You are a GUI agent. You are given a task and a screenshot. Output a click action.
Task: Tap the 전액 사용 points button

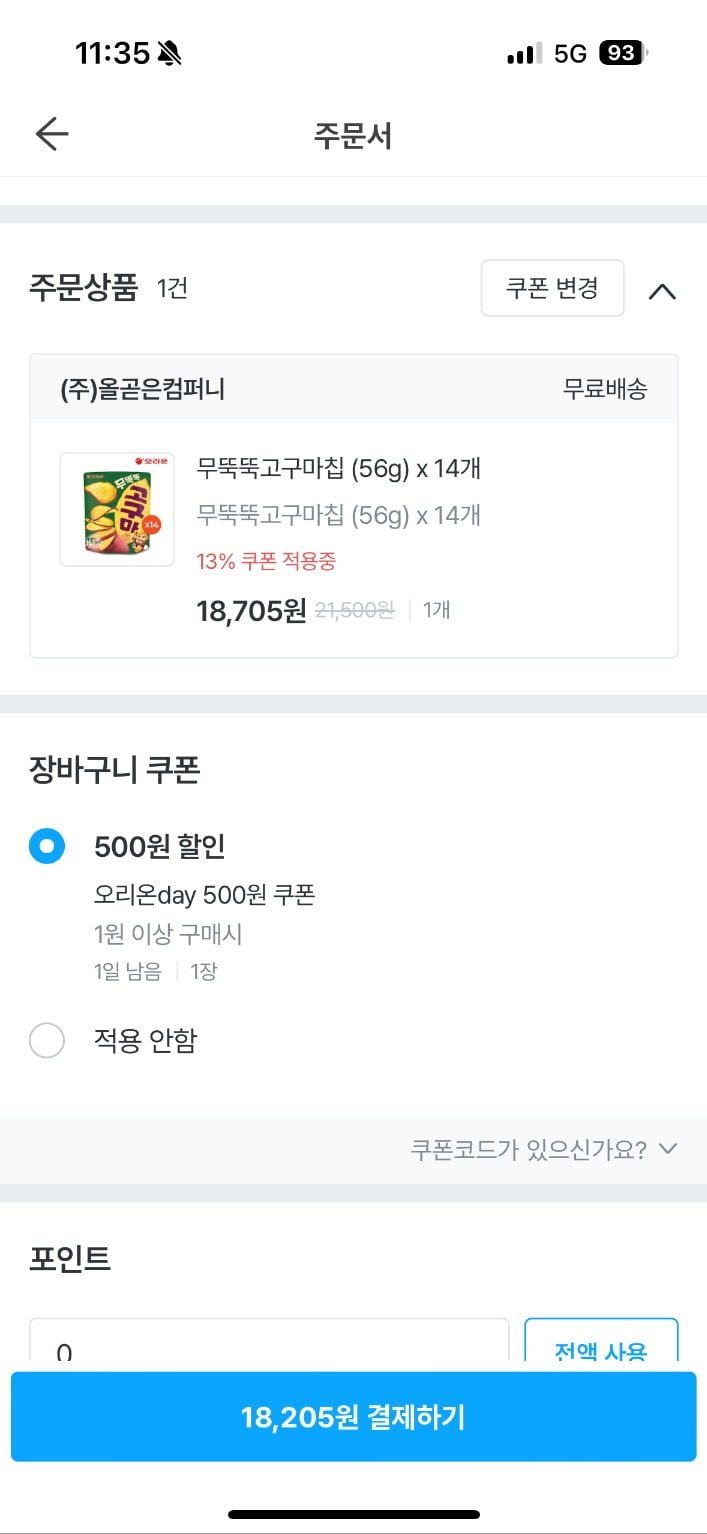(601, 1347)
